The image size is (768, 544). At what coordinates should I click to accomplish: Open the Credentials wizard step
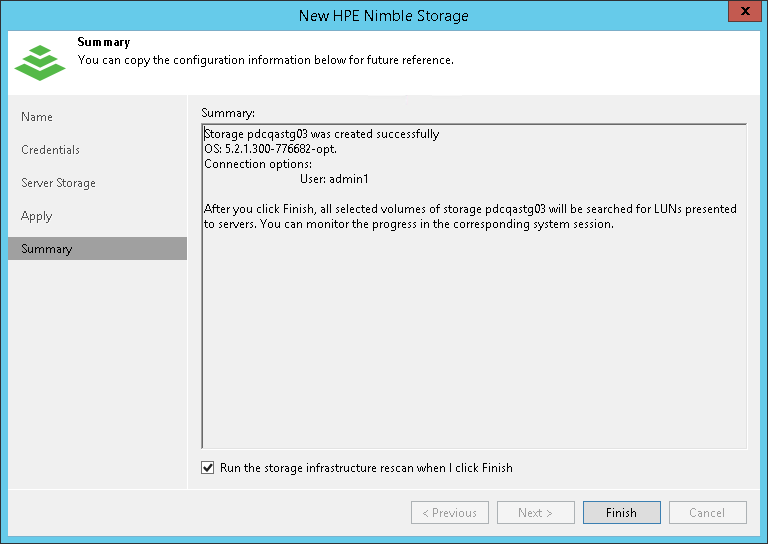click(50, 150)
